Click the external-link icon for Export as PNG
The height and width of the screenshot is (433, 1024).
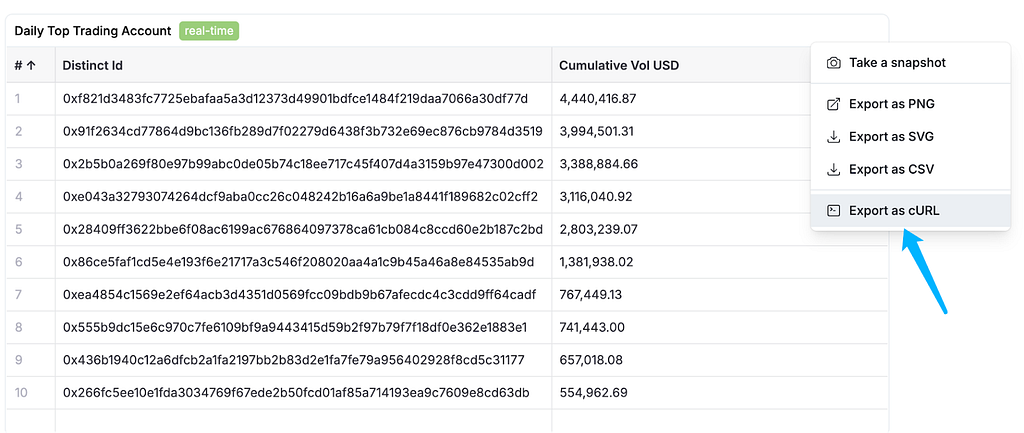(833, 104)
